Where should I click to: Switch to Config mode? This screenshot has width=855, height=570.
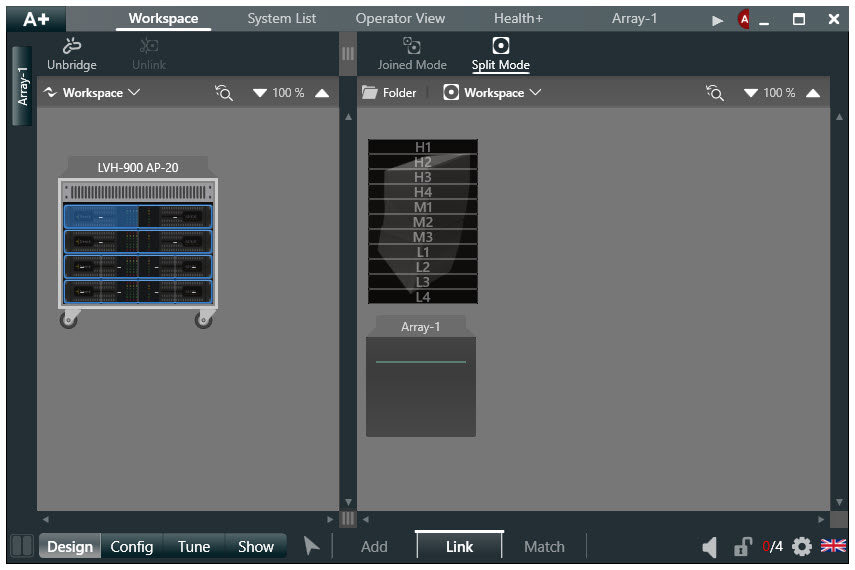(132, 547)
